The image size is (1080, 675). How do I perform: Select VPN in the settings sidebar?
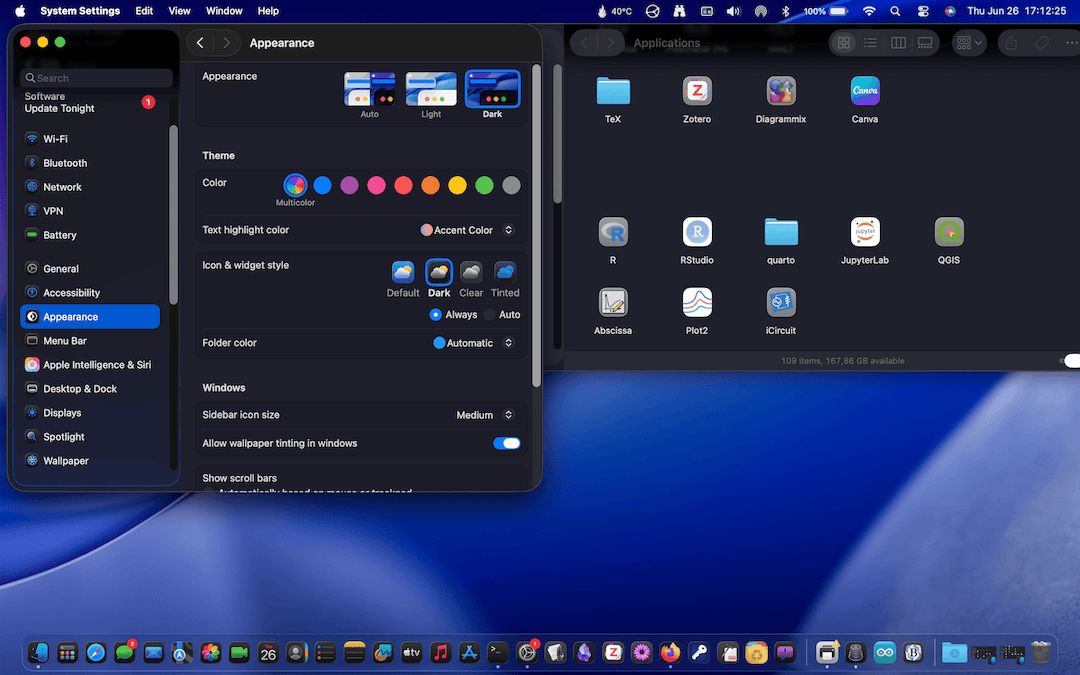click(90, 211)
